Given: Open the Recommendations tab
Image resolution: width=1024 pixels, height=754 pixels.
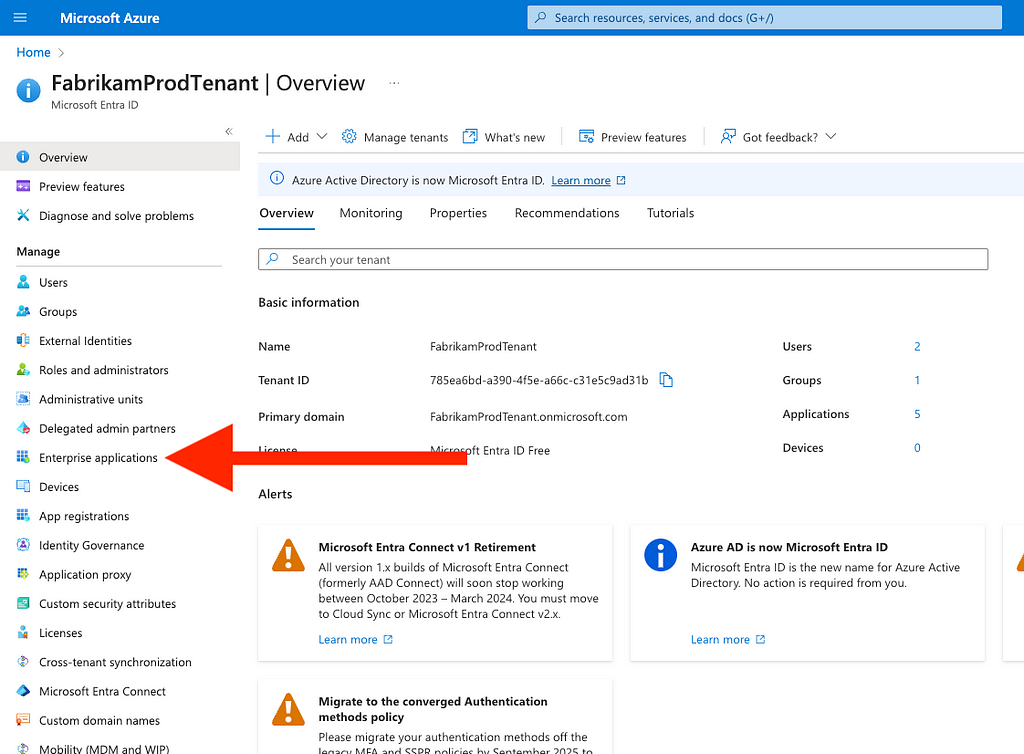Looking at the screenshot, I should 567,213.
